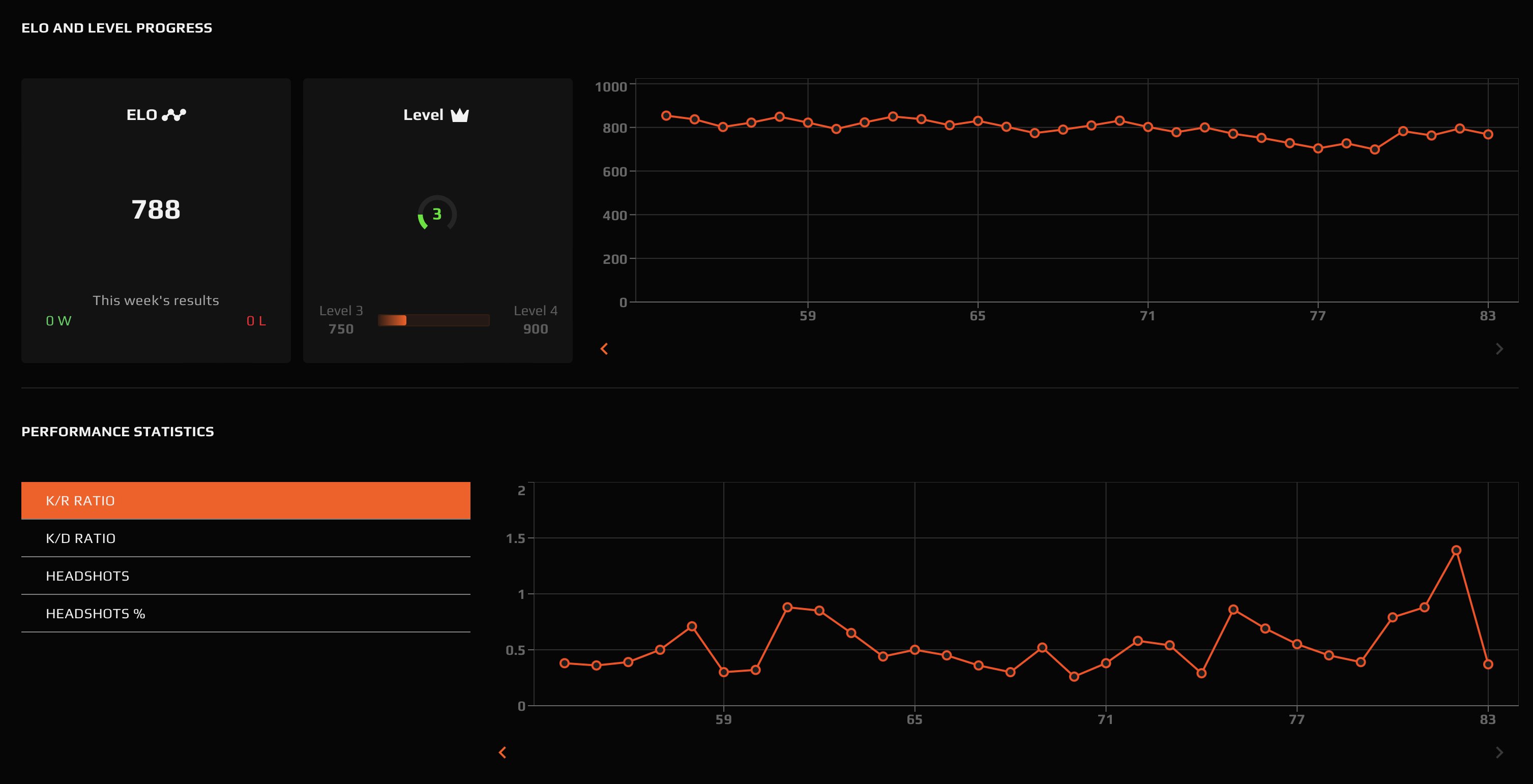Go to next page of ELO chart
The height and width of the screenshot is (784, 1533).
pos(1499,349)
